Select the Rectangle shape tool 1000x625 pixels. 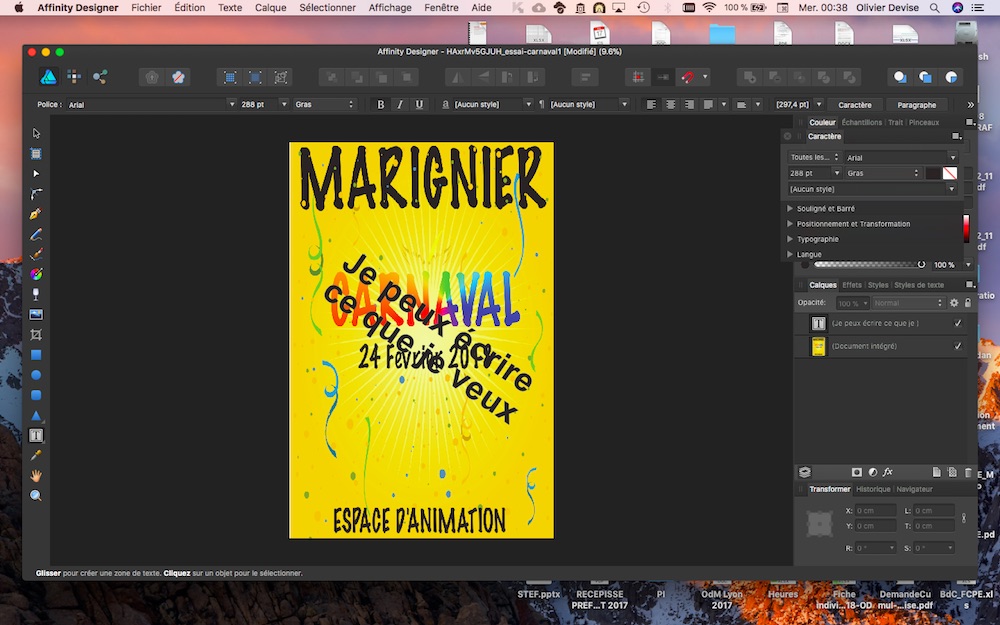[36, 355]
